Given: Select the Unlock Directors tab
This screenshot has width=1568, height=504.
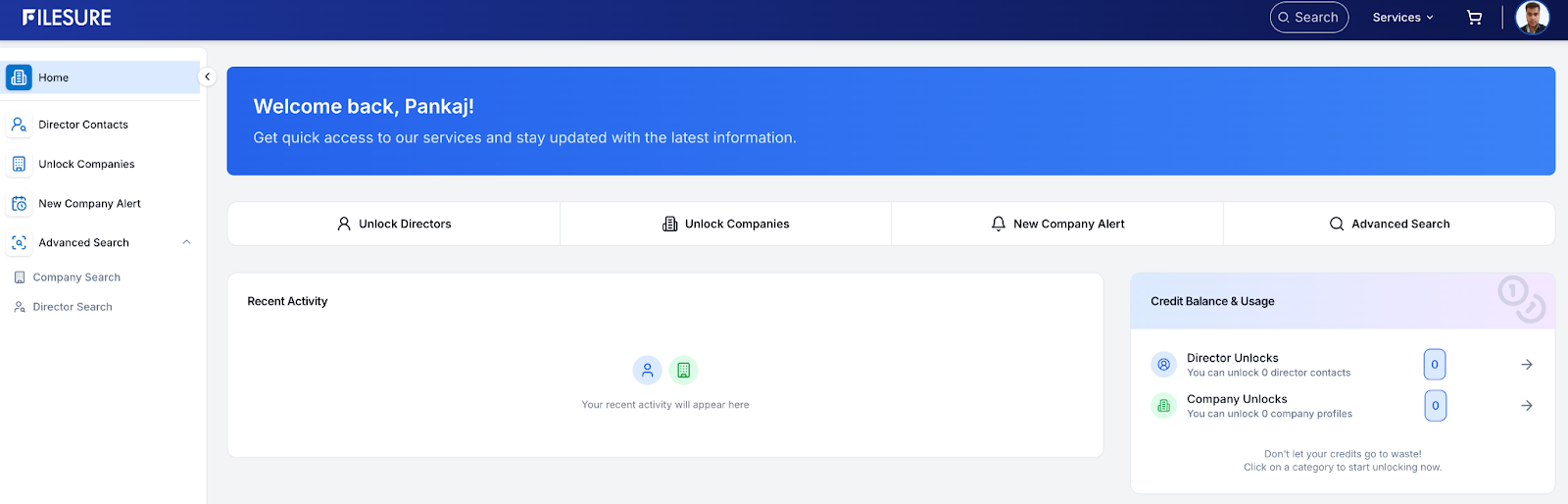Looking at the screenshot, I should coord(394,224).
